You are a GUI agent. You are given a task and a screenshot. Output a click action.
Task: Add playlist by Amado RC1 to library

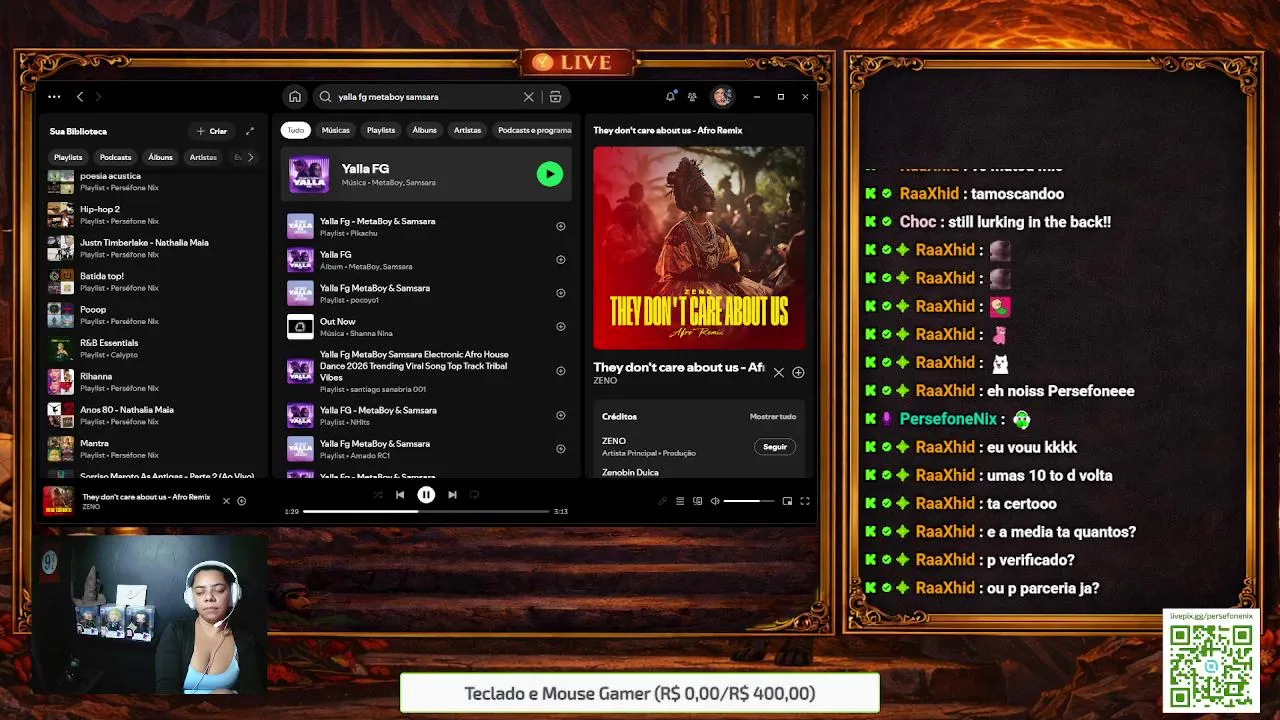click(560, 449)
